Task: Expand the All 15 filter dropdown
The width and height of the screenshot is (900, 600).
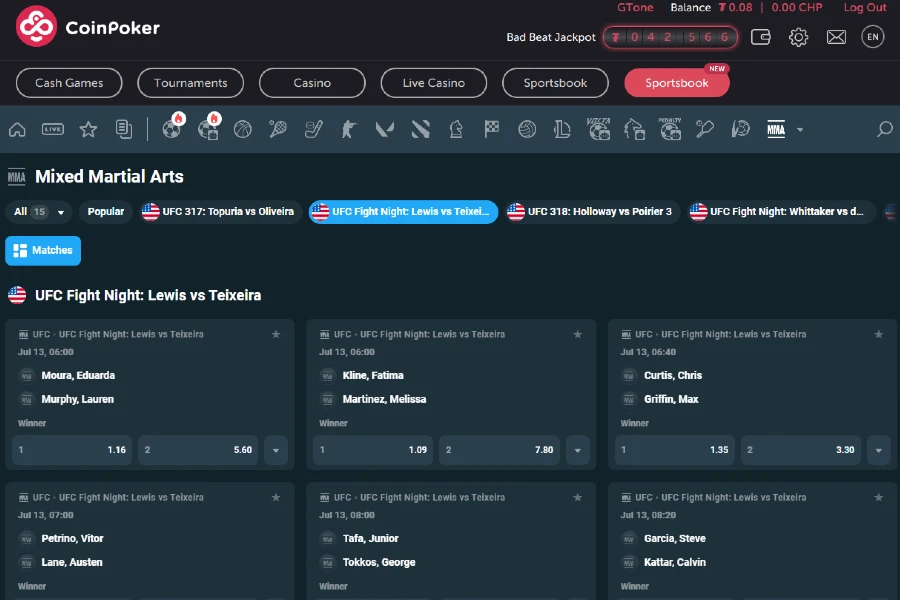Action: tap(36, 211)
